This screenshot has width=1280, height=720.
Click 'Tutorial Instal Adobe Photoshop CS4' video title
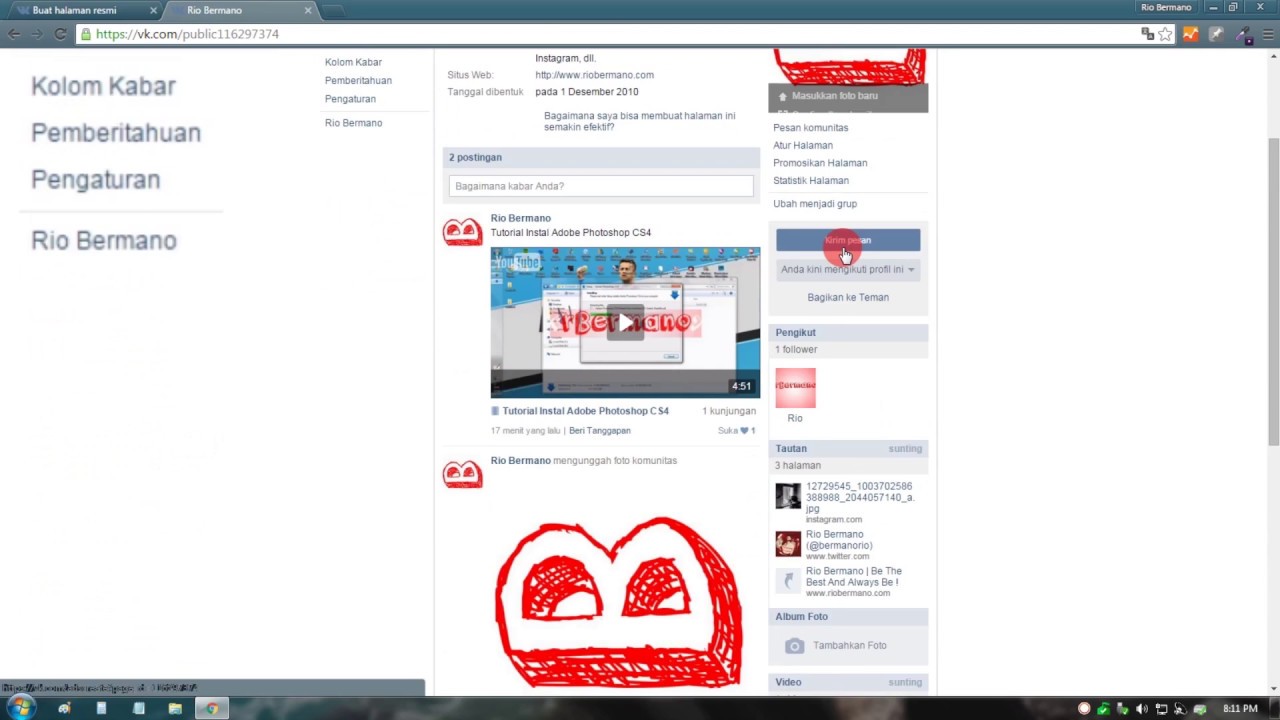coord(585,411)
